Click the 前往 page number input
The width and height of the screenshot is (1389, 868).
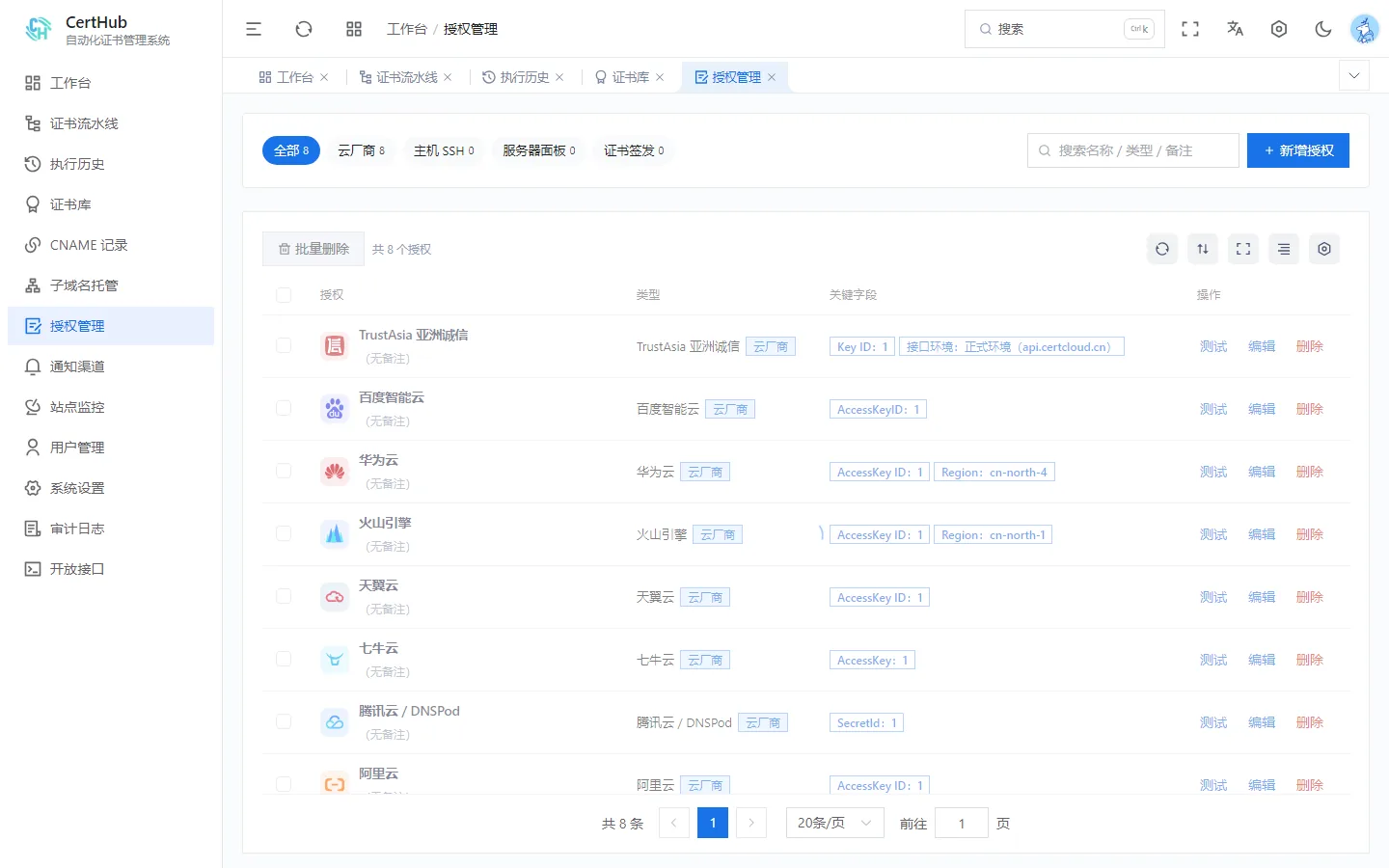[x=962, y=823]
